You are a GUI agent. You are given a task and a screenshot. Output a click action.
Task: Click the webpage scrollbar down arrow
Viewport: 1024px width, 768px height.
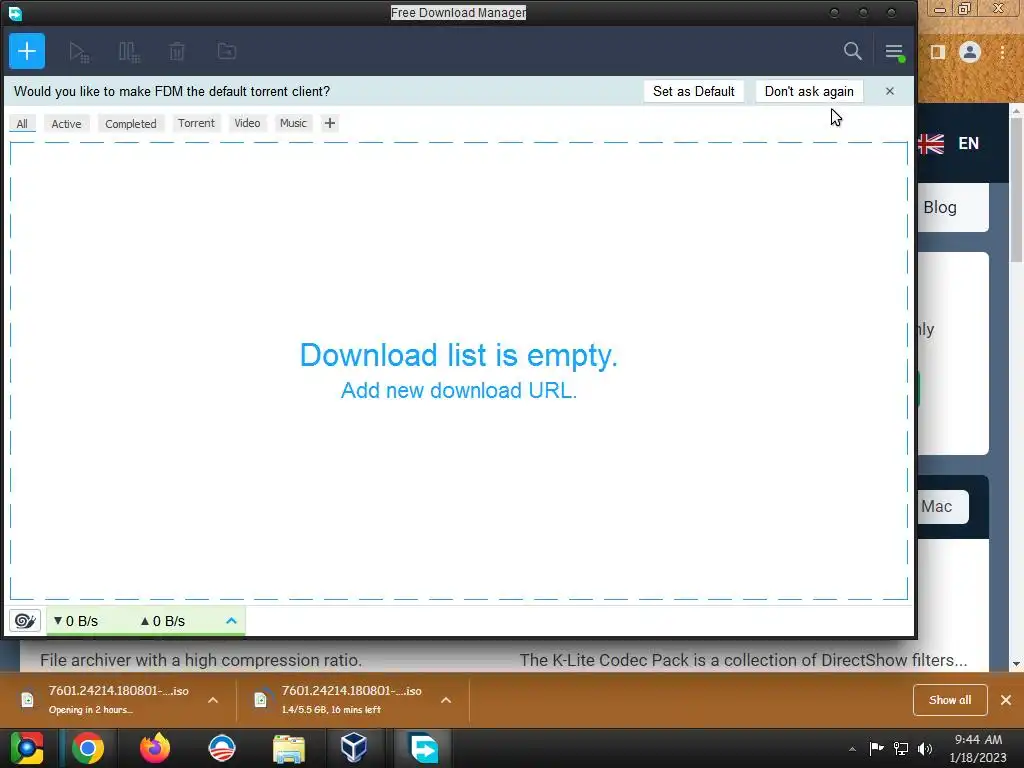pyautogui.click(x=1016, y=664)
